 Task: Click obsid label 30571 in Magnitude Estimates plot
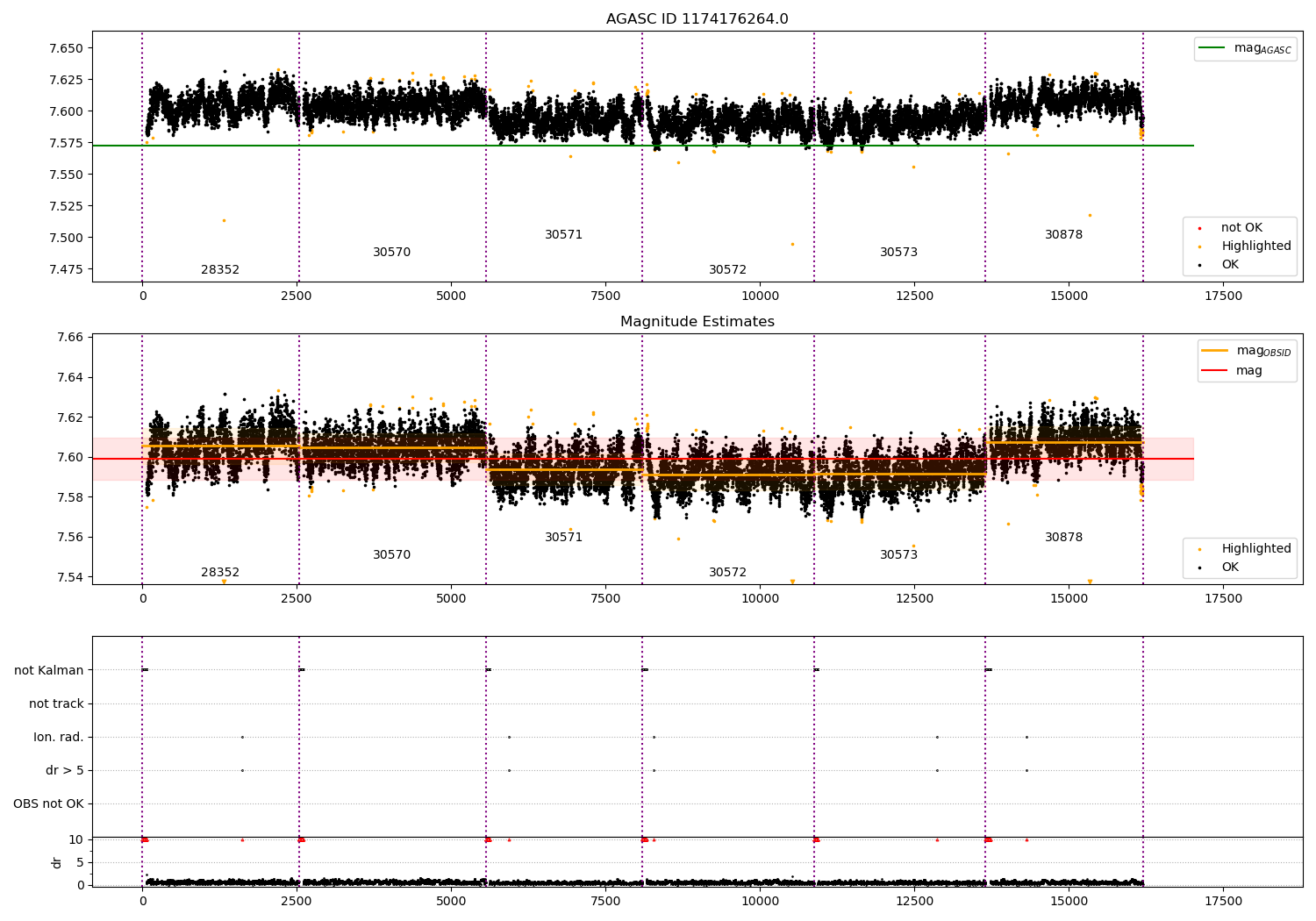(x=563, y=538)
